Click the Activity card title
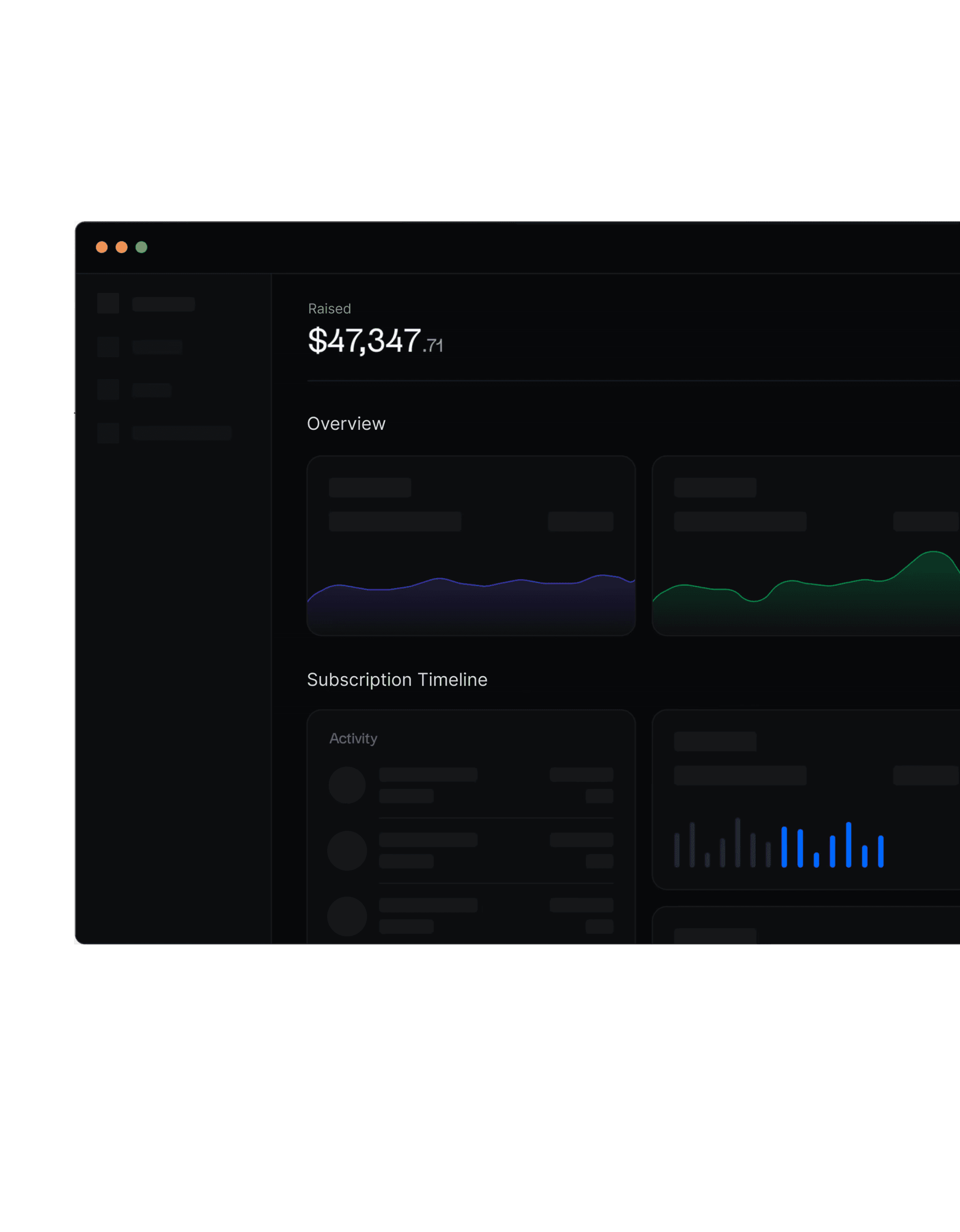Screen dimensions: 960x1232 point(353,739)
